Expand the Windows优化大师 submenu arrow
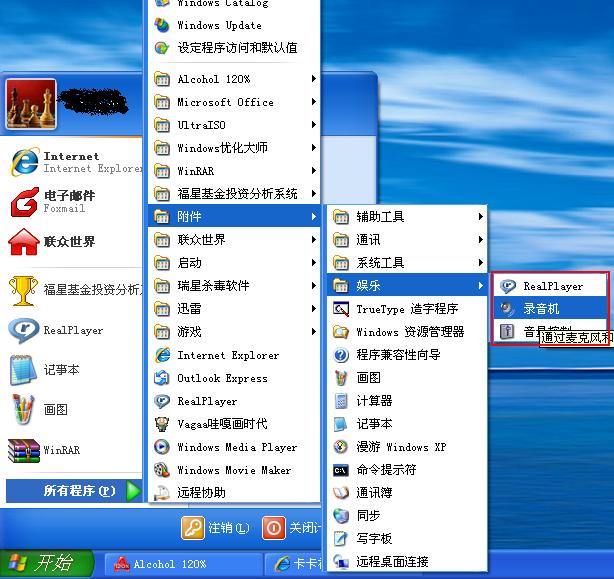The height and width of the screenshot is (579, 614). tap(314, 148)
